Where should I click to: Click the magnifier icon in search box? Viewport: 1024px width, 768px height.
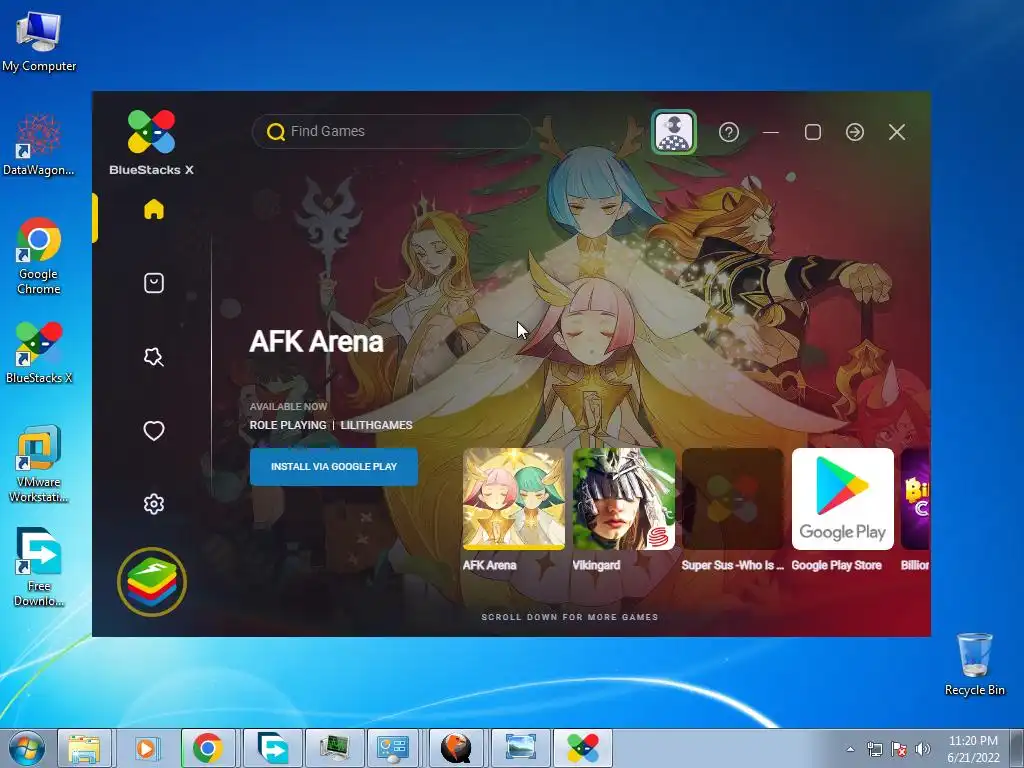pos(276,132)
